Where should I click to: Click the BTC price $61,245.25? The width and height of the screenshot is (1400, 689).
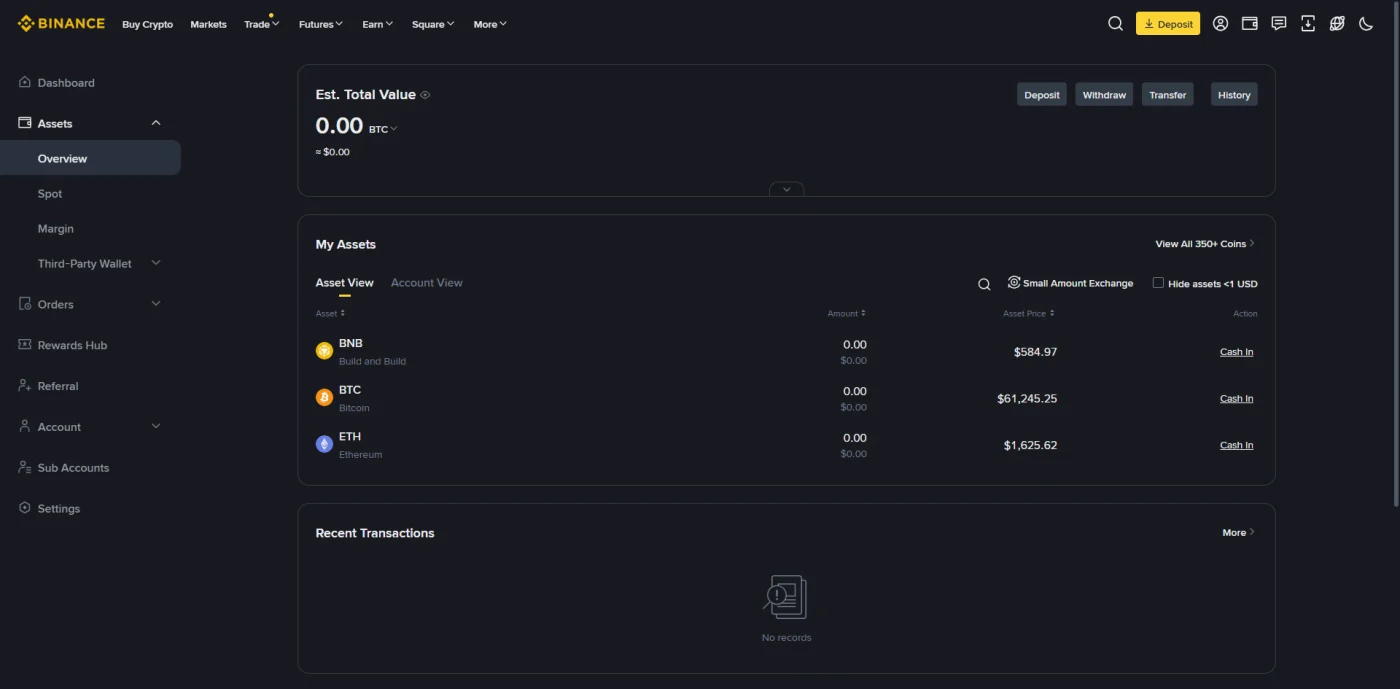coord(1027,398)
